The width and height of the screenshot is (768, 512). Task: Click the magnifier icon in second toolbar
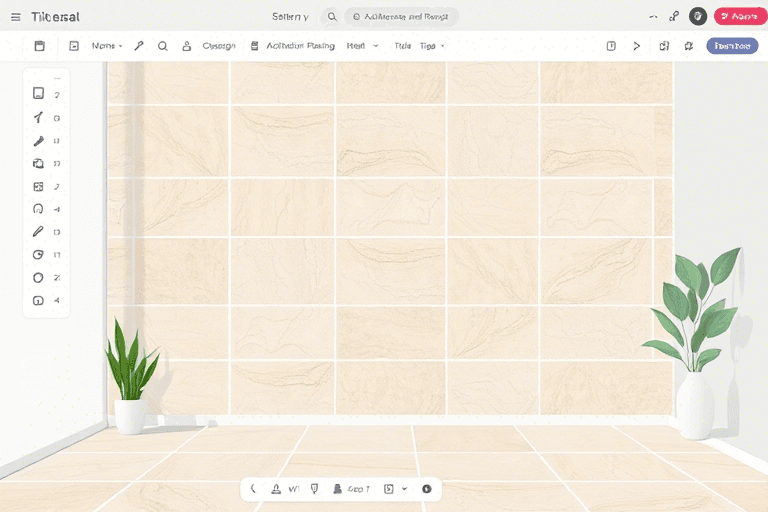click(162, 46)
